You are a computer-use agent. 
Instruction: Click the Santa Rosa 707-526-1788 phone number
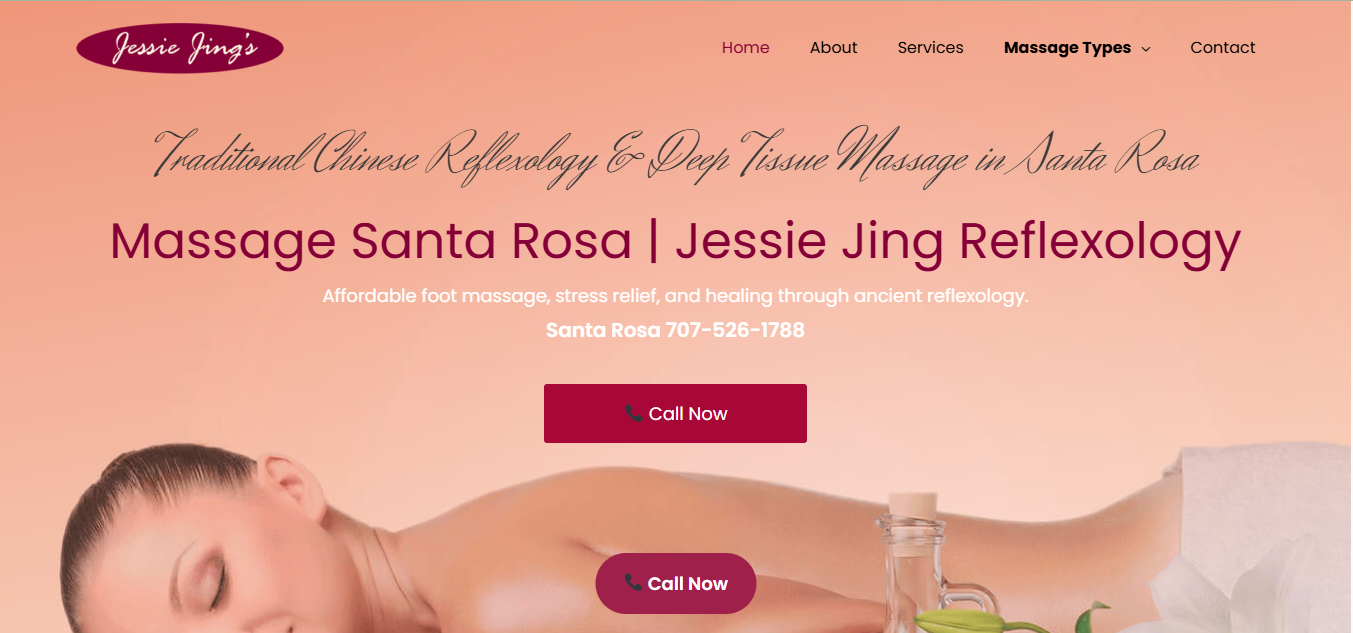pos(675,330)
